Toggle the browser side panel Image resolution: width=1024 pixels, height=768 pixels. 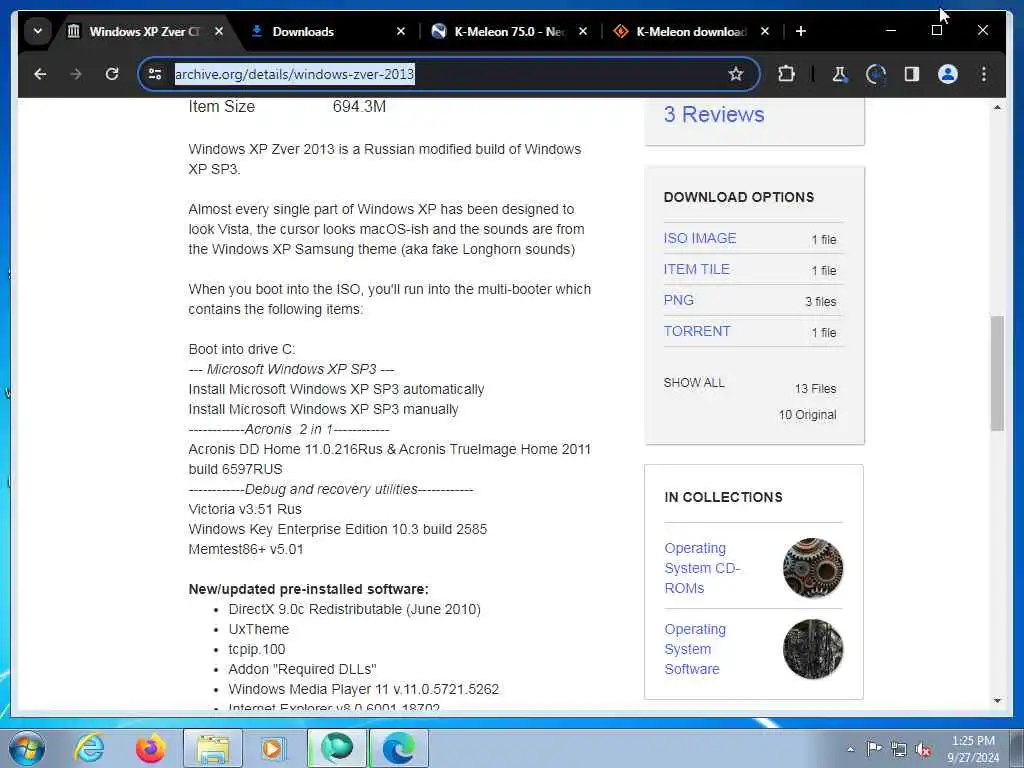tap(912, 74)
